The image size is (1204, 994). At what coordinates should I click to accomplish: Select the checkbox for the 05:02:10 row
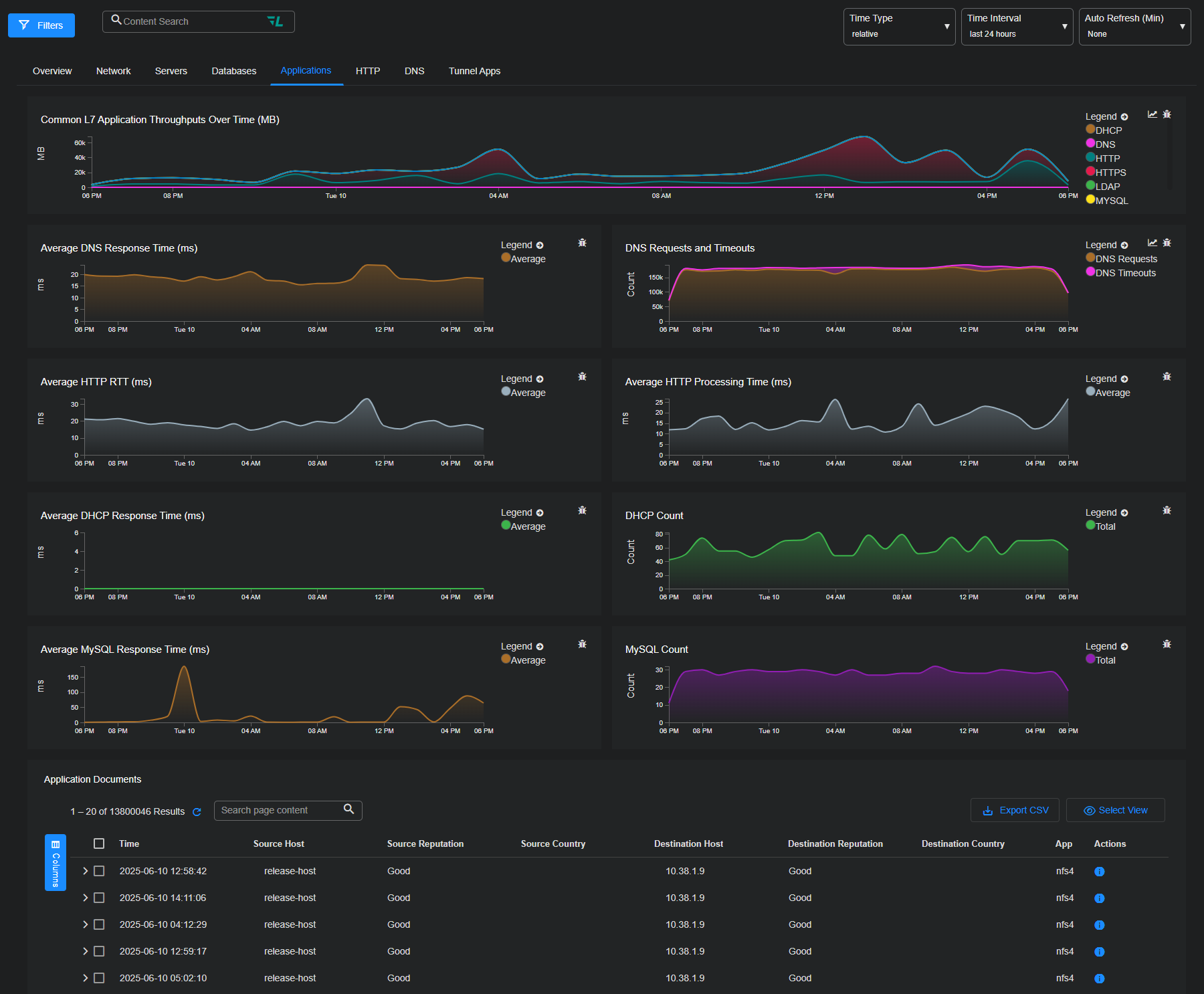(x=99, y=978)
